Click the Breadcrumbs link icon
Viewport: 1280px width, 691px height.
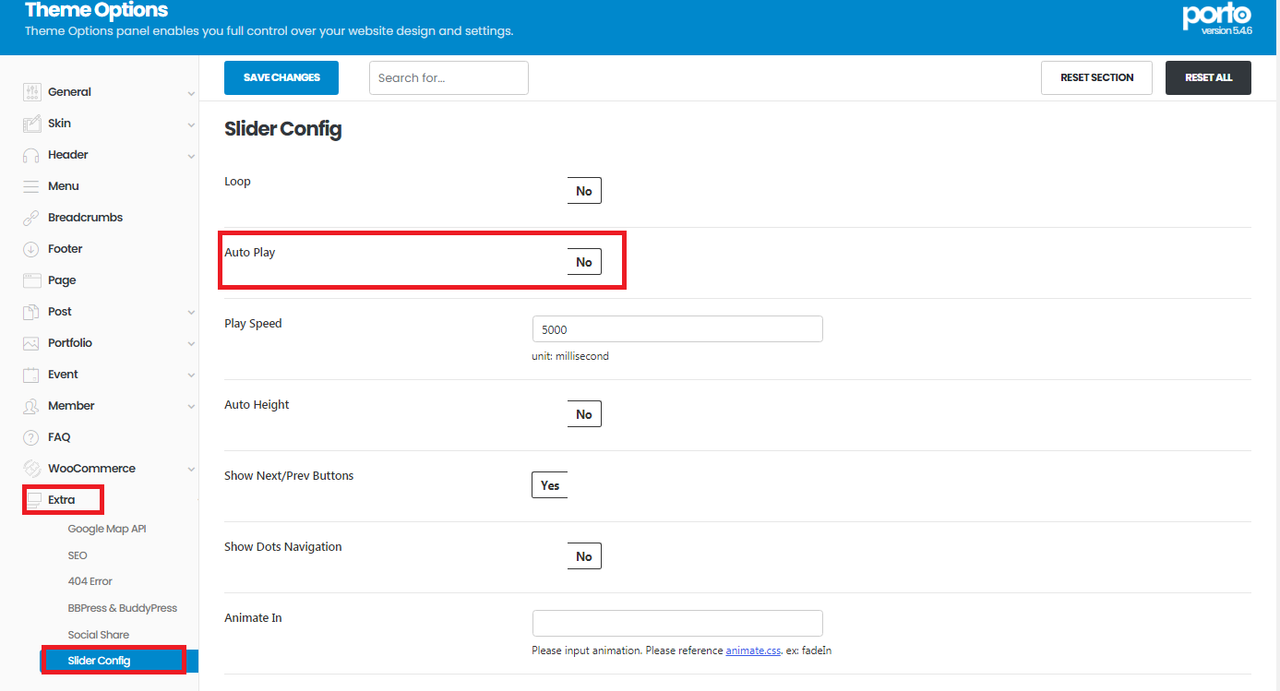coord(31,218)
